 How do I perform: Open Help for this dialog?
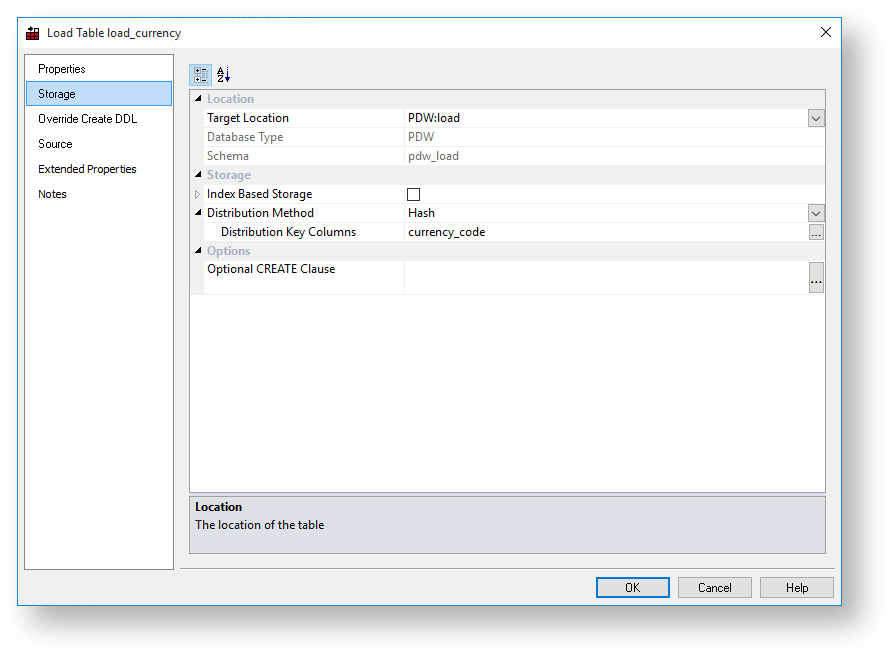[x=797, y=588]
